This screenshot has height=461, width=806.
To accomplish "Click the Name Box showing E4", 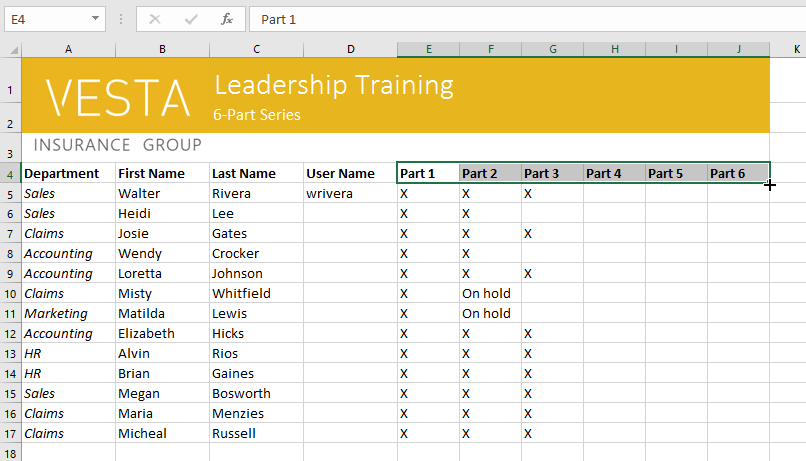I will tap(48, 19).
